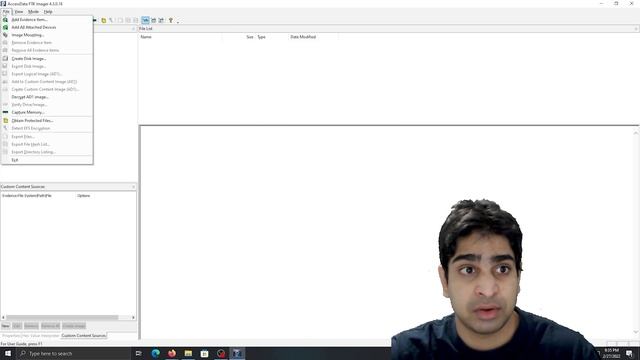Click the Date Modified column header
640x360 pixels.
313,37
